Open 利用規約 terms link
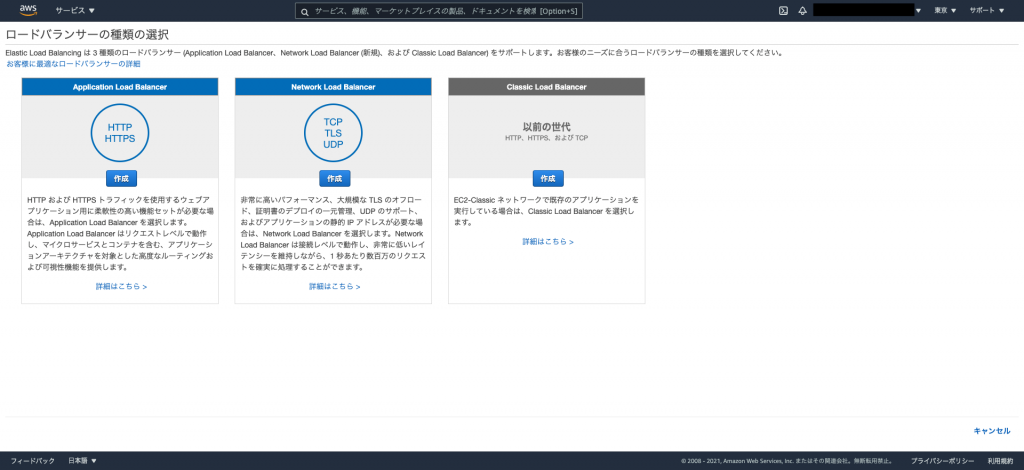Screen dimensions: 1024x470 click(x=1000, y=461)
